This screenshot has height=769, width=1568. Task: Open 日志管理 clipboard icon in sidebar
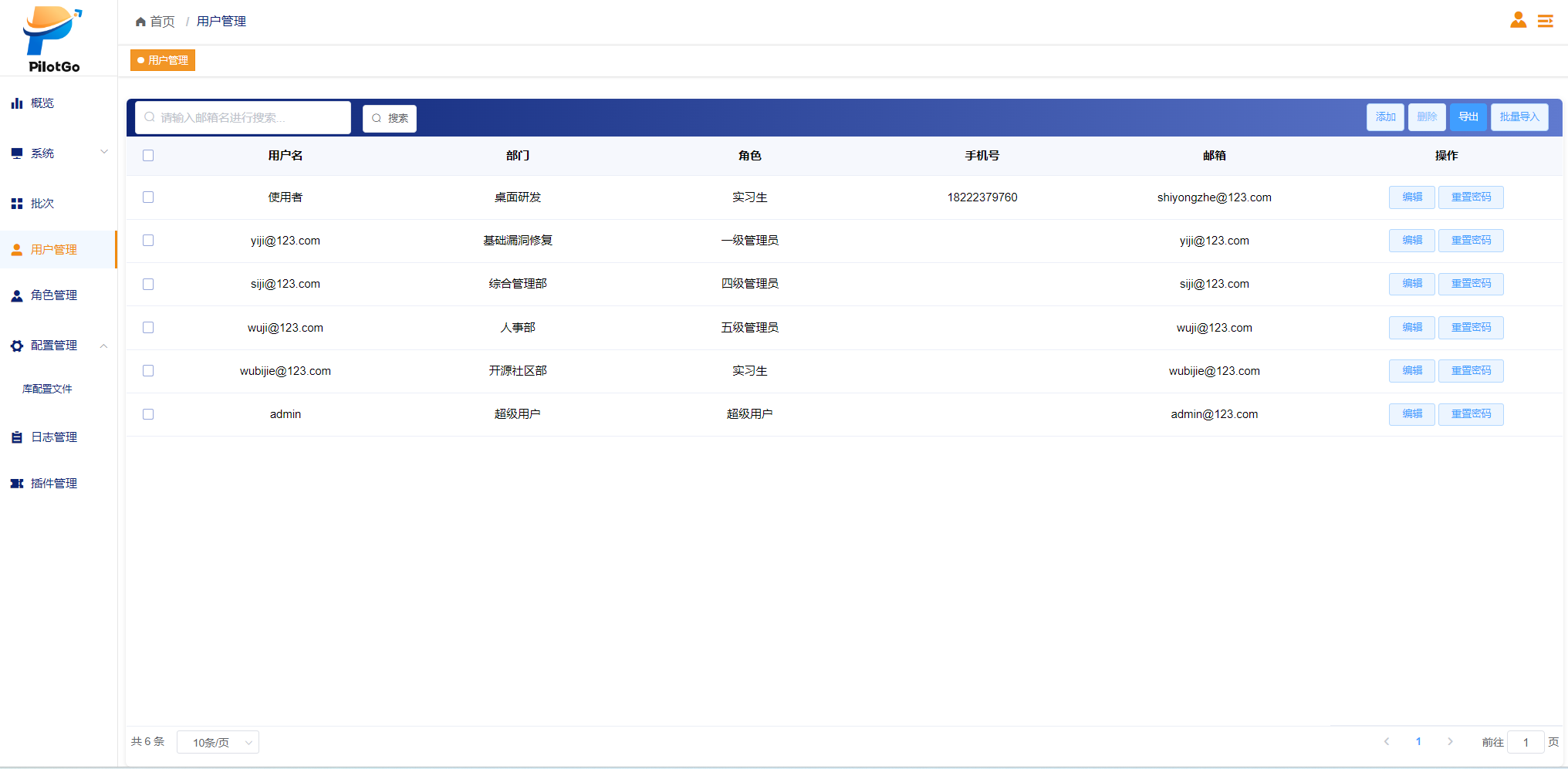click(17, 437)
